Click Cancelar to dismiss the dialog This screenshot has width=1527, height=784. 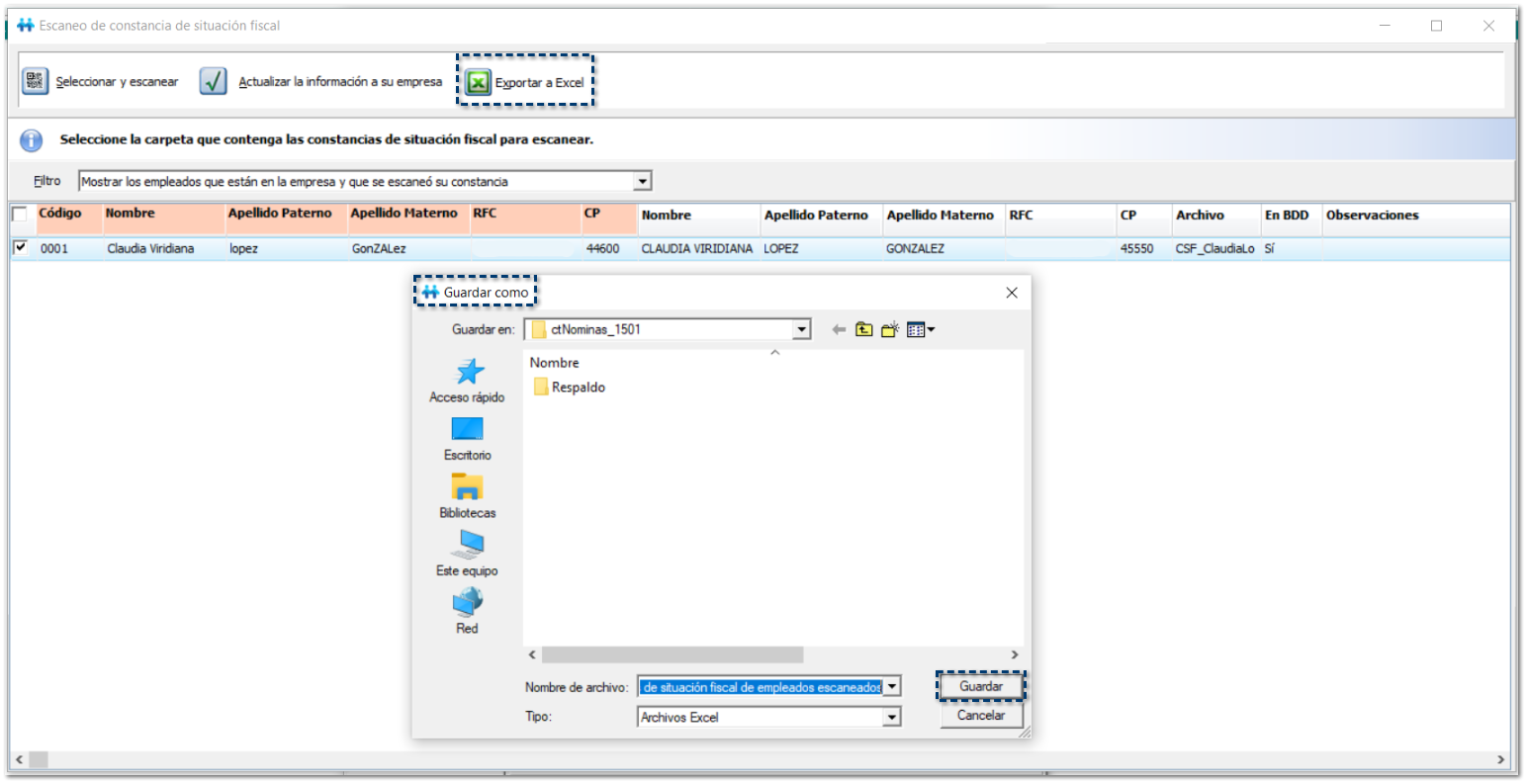pos(981,716)
